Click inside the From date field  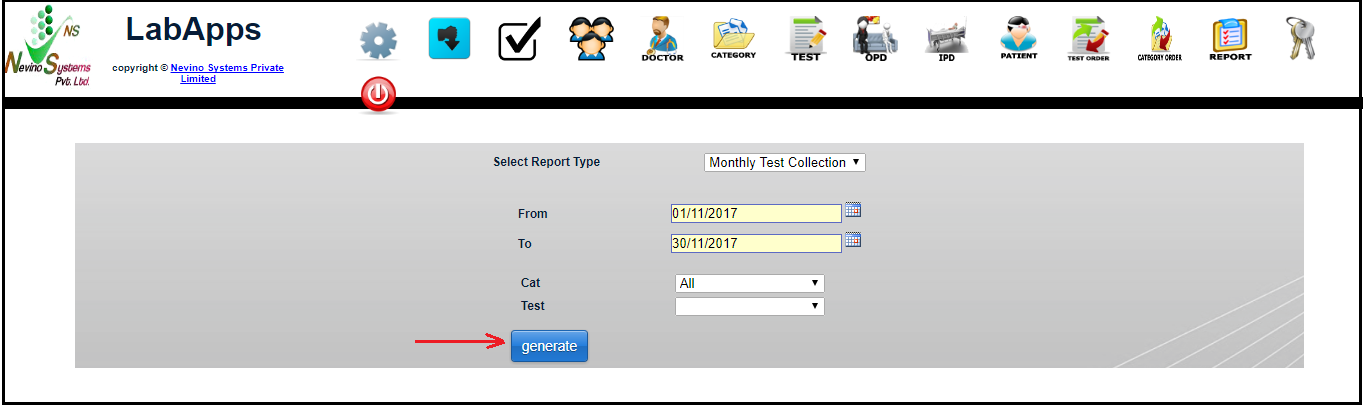(756, 214)
